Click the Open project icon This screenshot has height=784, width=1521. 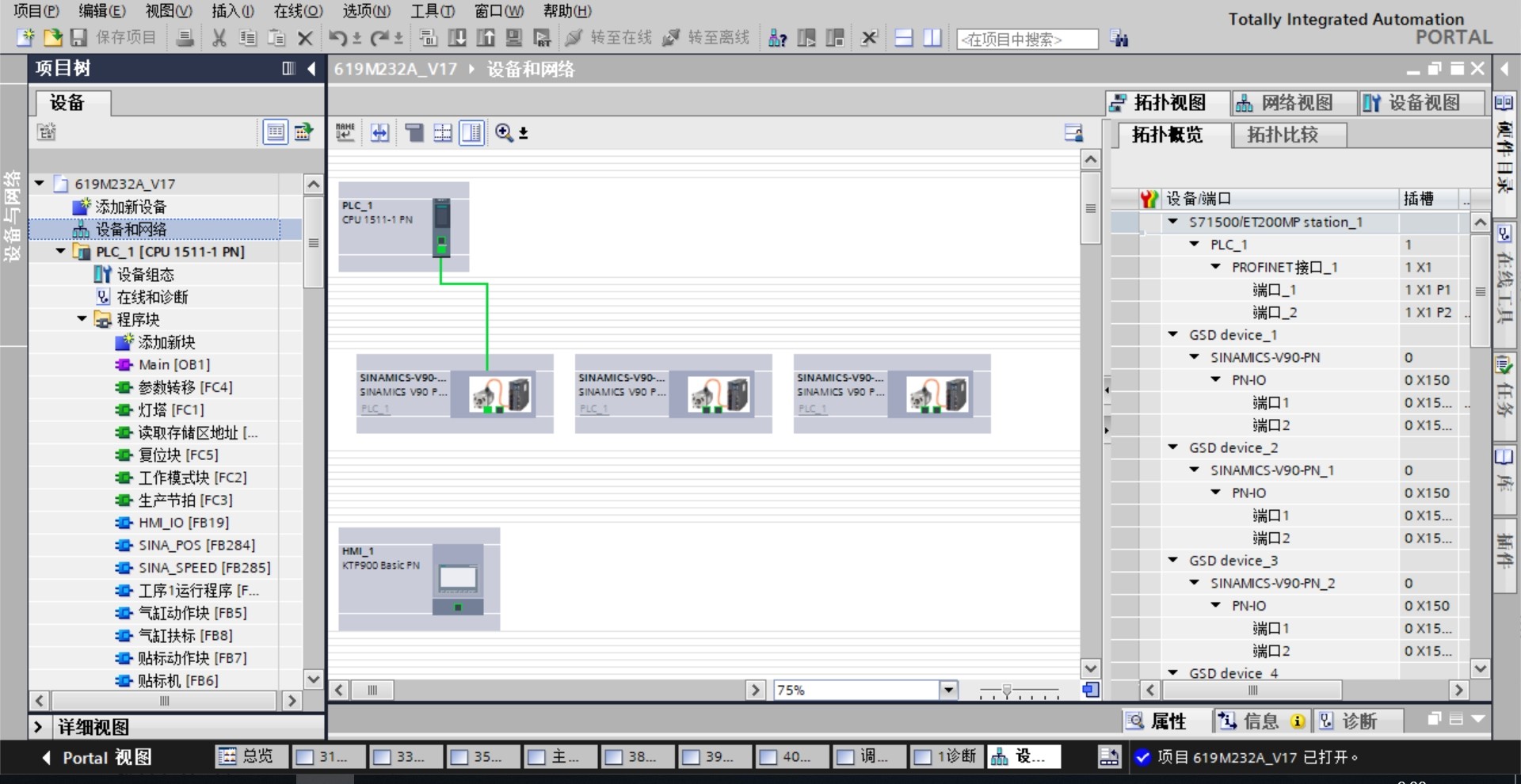click(52, 37)
